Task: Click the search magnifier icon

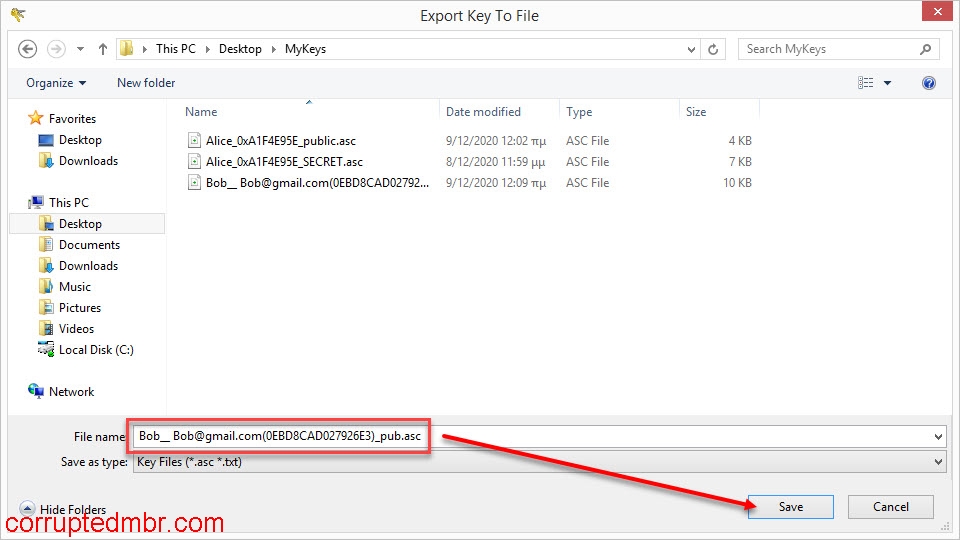Action: [926, 49]
